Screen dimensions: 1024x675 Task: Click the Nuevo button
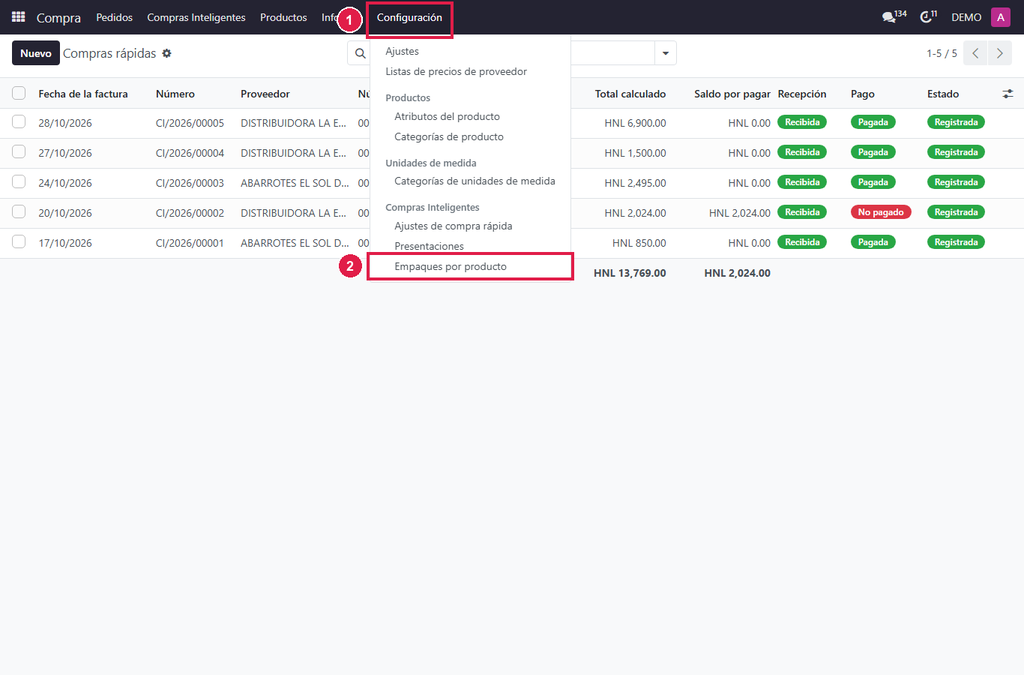tap(36, 54)
